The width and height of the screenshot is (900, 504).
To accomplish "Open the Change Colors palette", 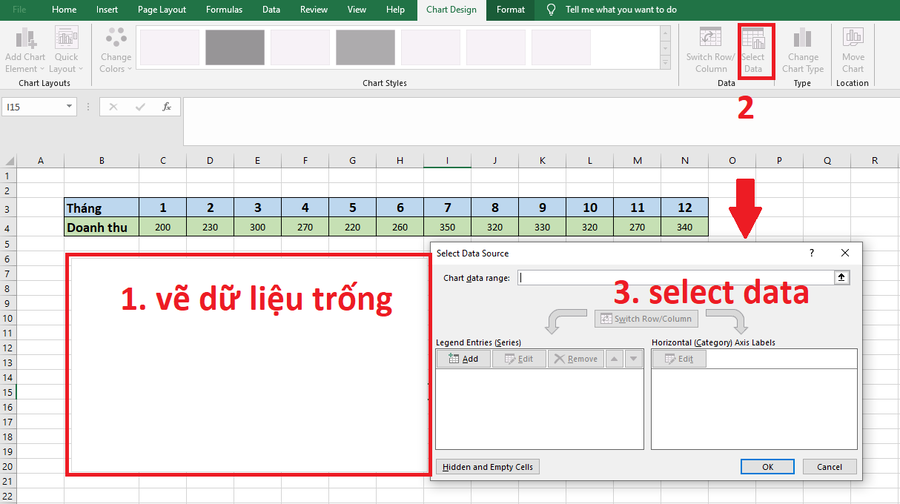I will point(115,51).
